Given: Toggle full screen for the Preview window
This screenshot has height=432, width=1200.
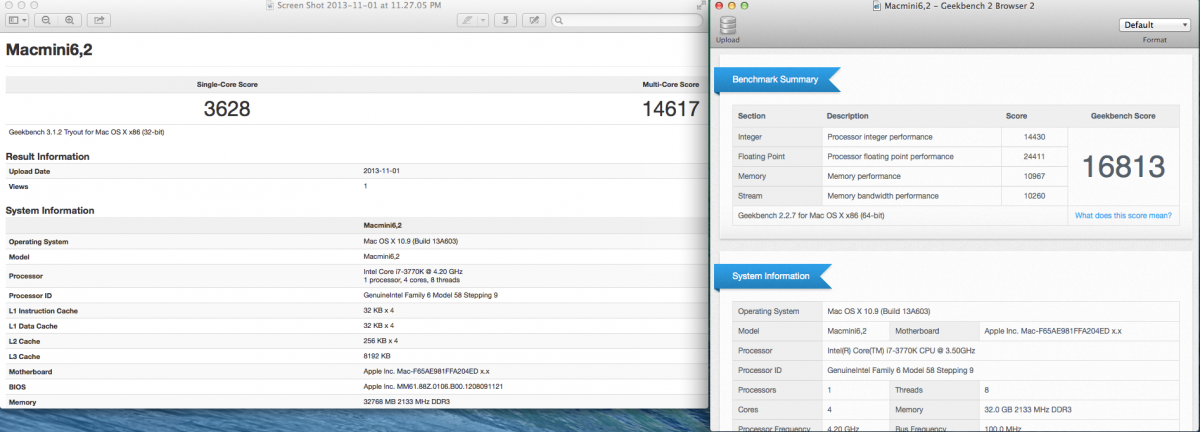Looking at the screenshot, I should [699, 5].
